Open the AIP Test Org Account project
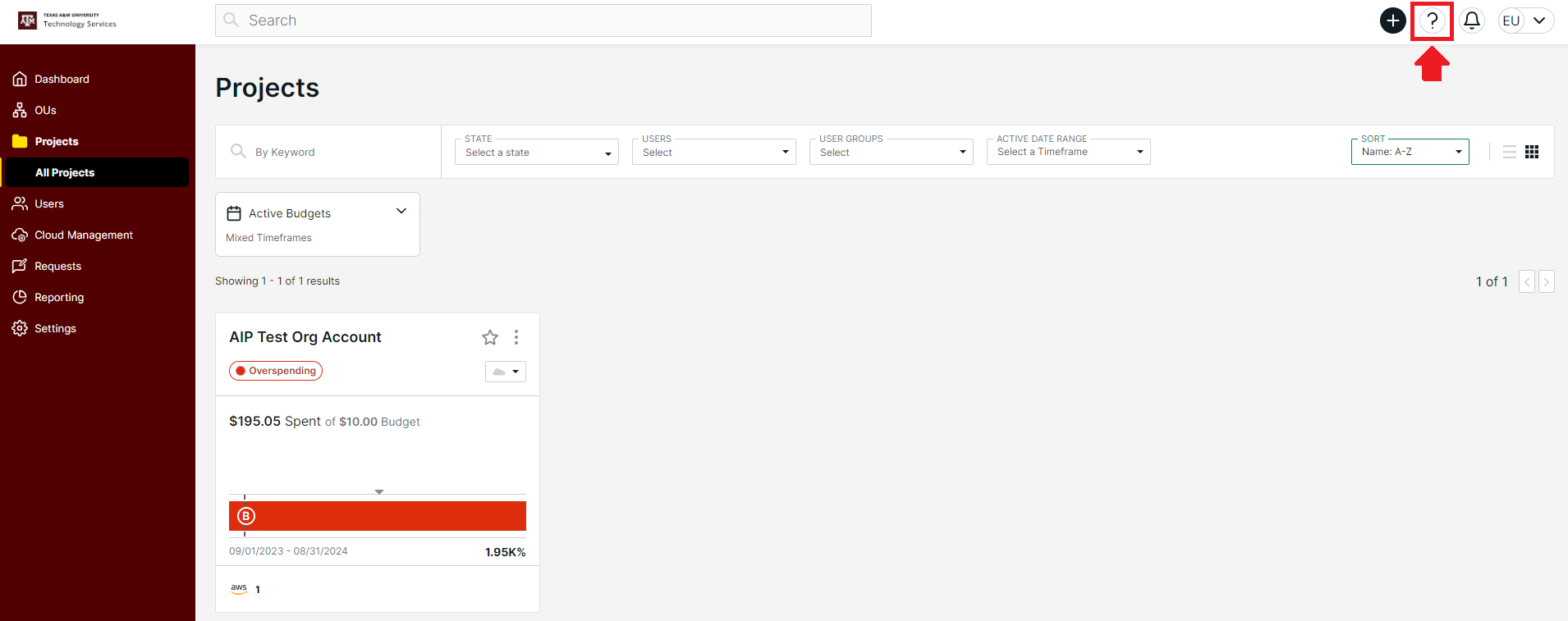 (305, 337)
